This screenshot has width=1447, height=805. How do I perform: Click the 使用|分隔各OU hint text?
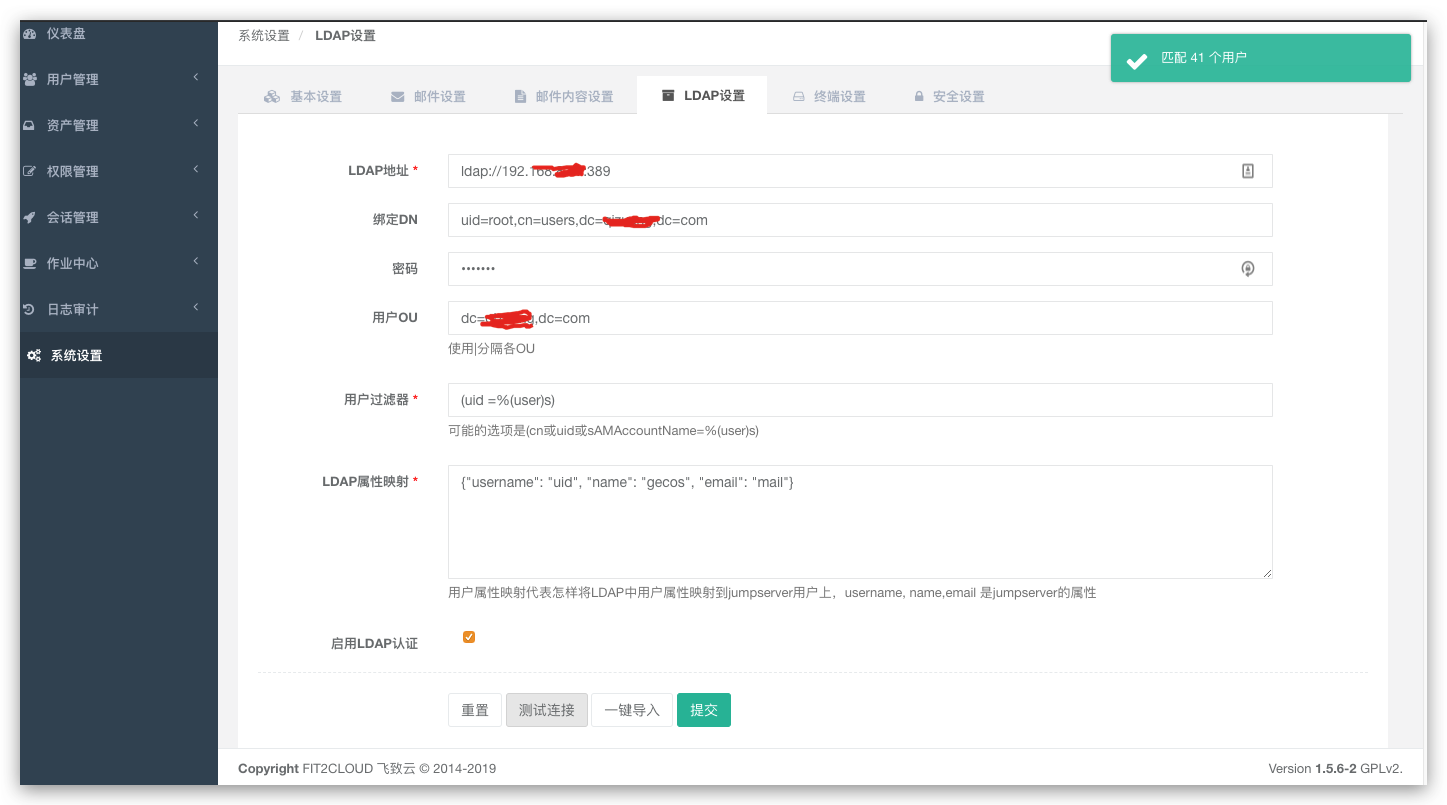pyautogui.click(x=492, y=349)
